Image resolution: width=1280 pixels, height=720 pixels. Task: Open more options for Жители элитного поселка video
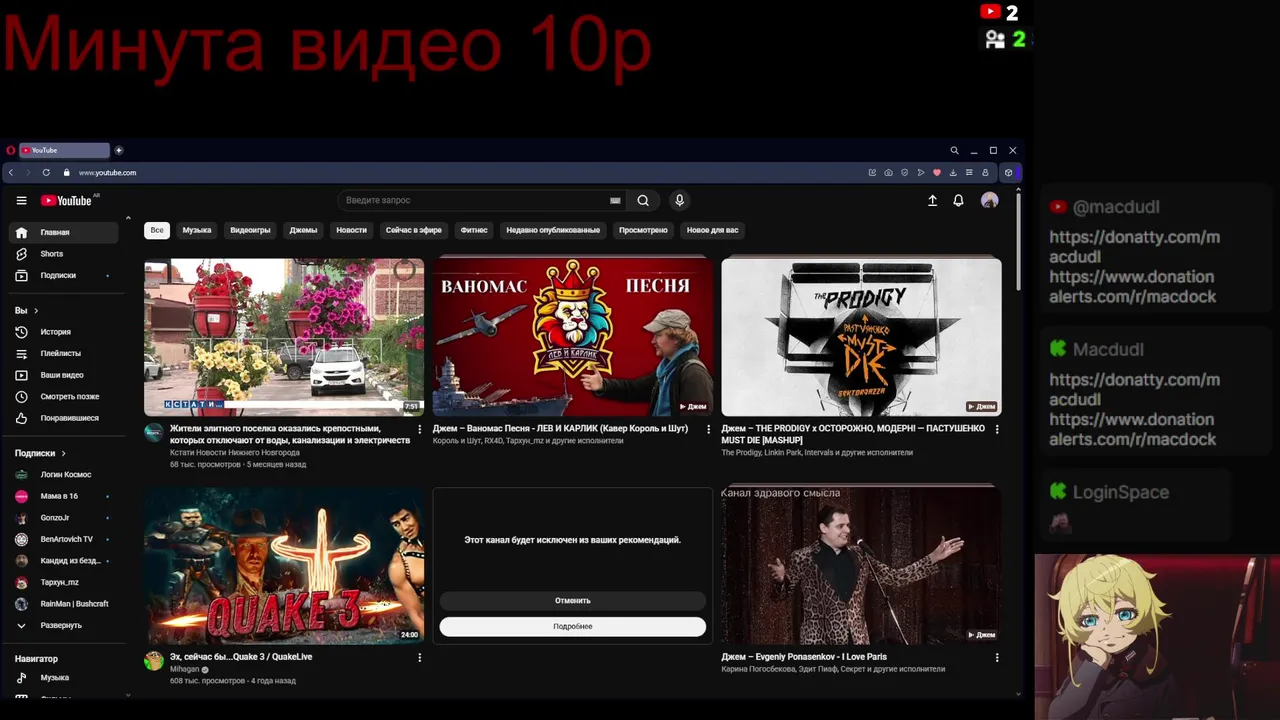coord(420,429)
